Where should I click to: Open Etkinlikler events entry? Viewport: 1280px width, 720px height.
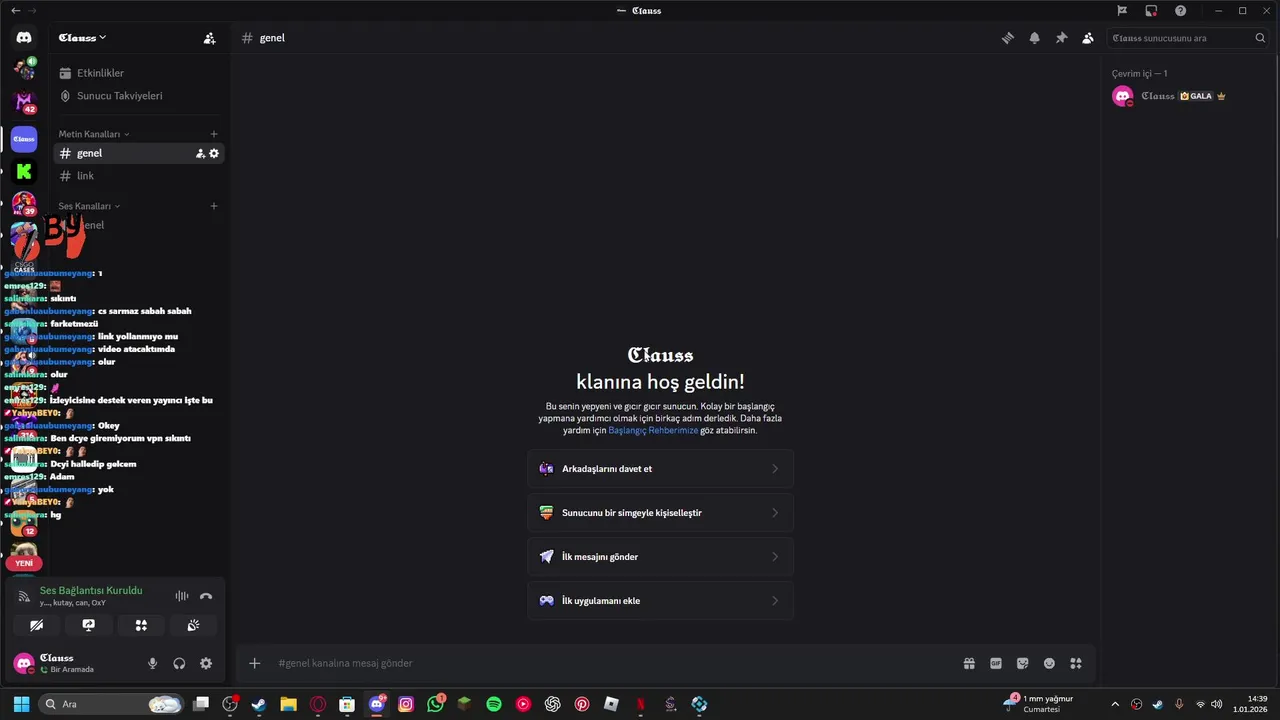(138, 73)
